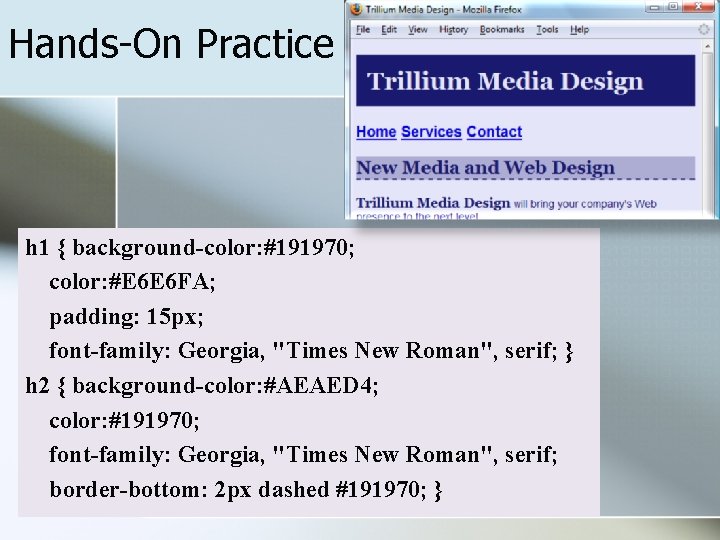Click the Hands-On Practice slide title
720x540 pixels.
[x=171, y=44]
